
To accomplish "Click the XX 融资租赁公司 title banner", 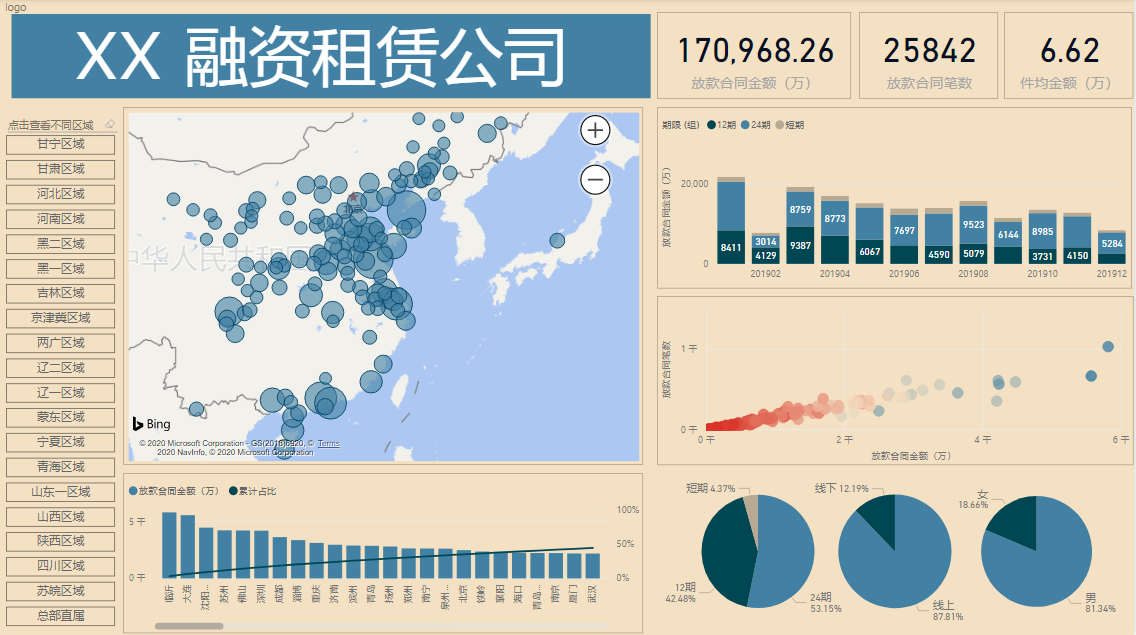I will tap(331, 56).
